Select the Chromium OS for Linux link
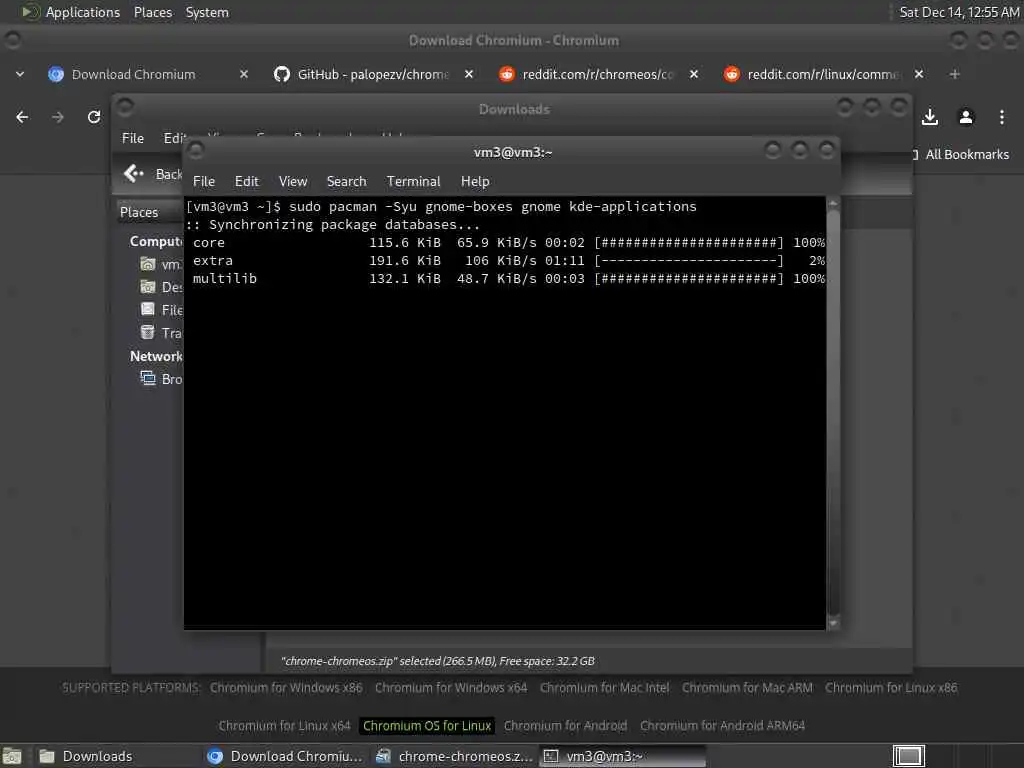The width and height of the screenshot is (1024, 768). pos(427,726)
